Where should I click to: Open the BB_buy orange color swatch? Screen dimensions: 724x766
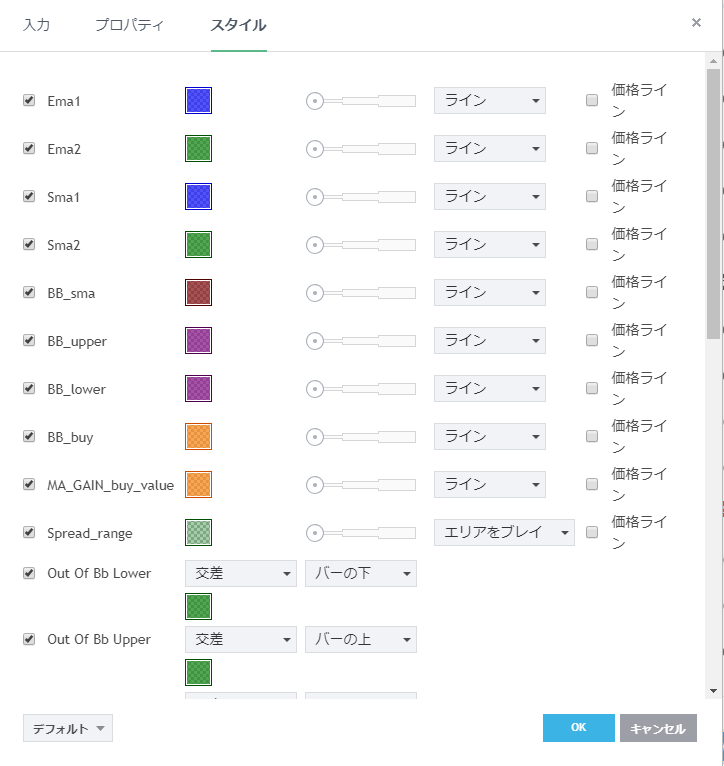tap(198, 437)
